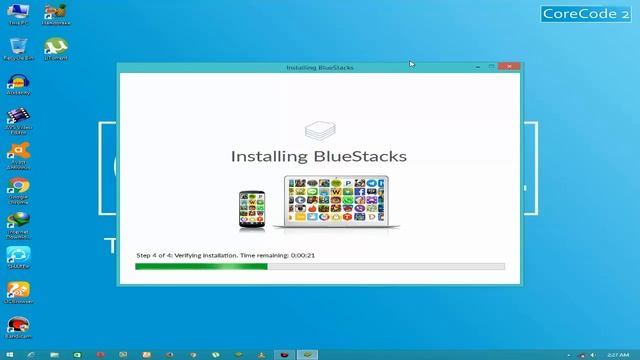Screen dimensions: 640x360
Task: Open the Internet Download Manager shortcut
Action: pos(18,226)
